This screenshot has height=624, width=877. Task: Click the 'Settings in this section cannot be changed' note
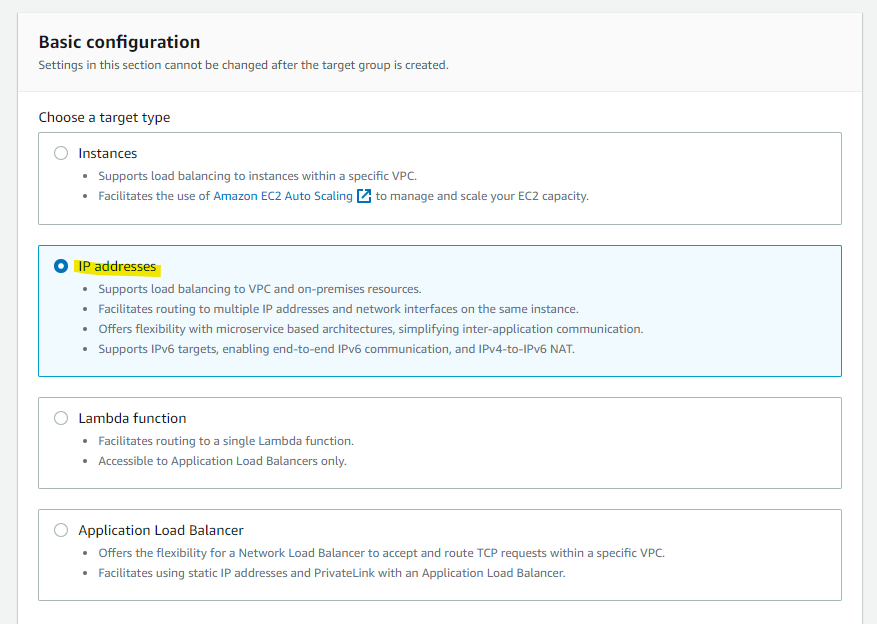243,65
